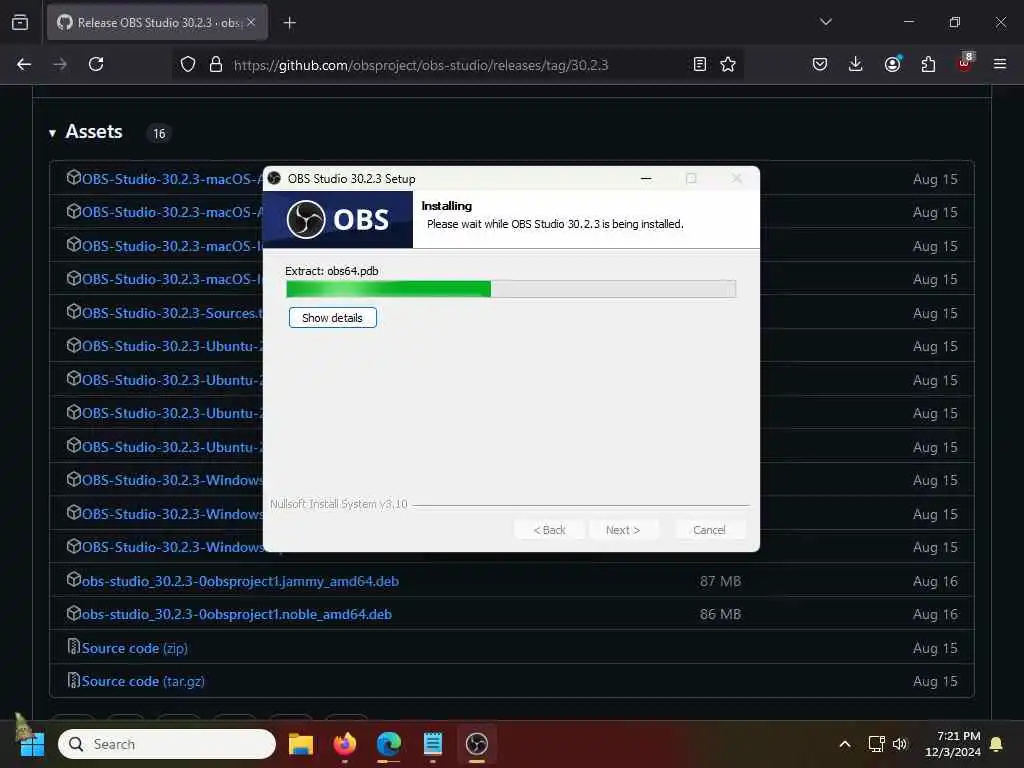Screen dimensions: 1024x768
Task: Open the list all tabs dropdown
Action: [825, 22]
